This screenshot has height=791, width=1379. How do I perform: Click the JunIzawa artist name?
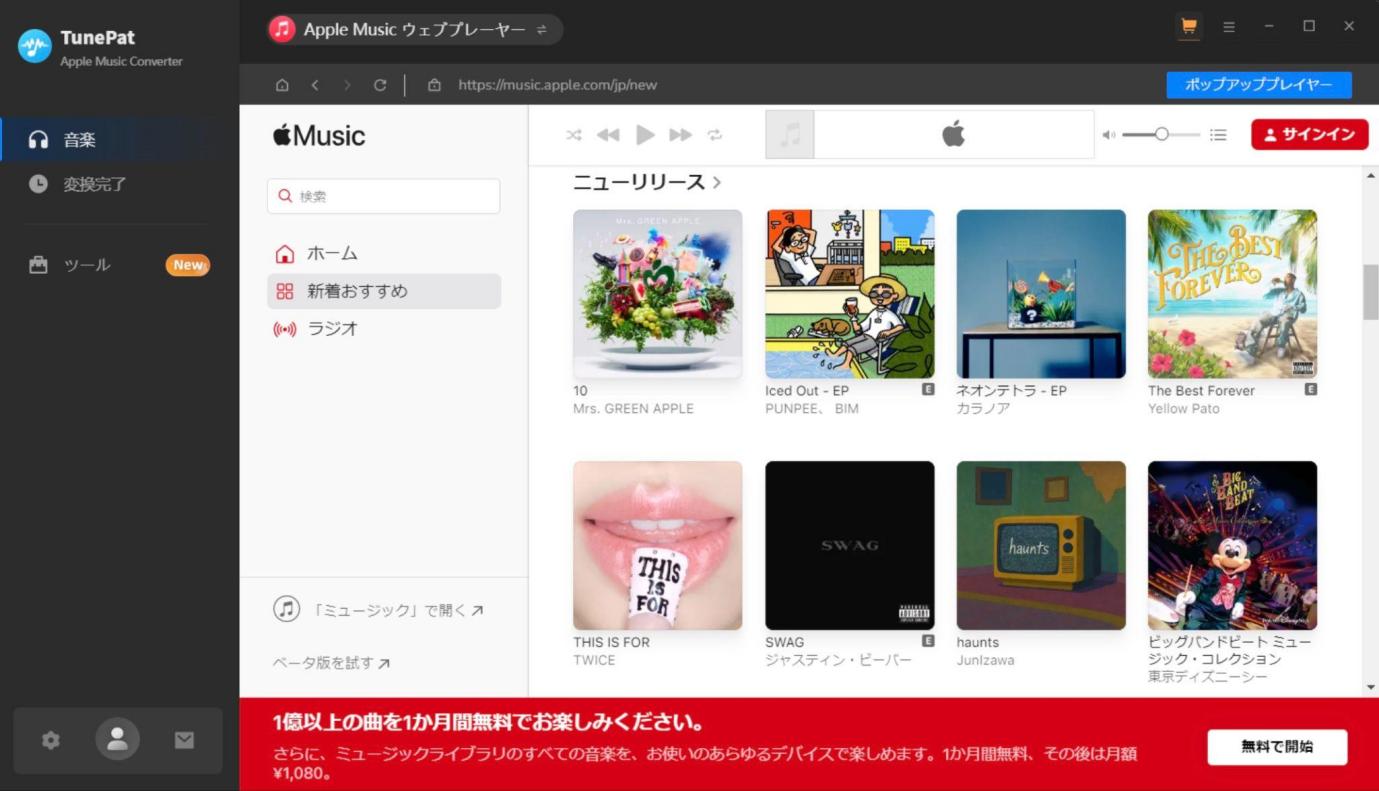coord(985,660)
